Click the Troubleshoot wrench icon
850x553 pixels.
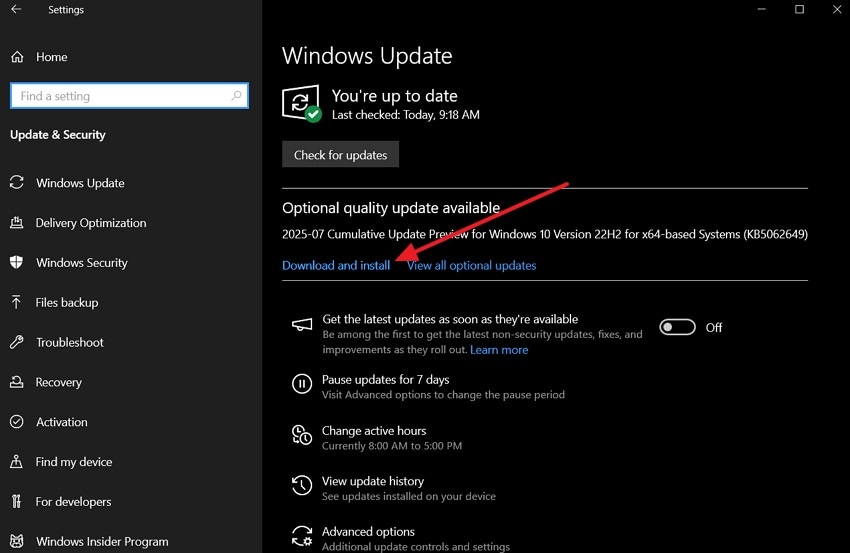click(17, 342)
